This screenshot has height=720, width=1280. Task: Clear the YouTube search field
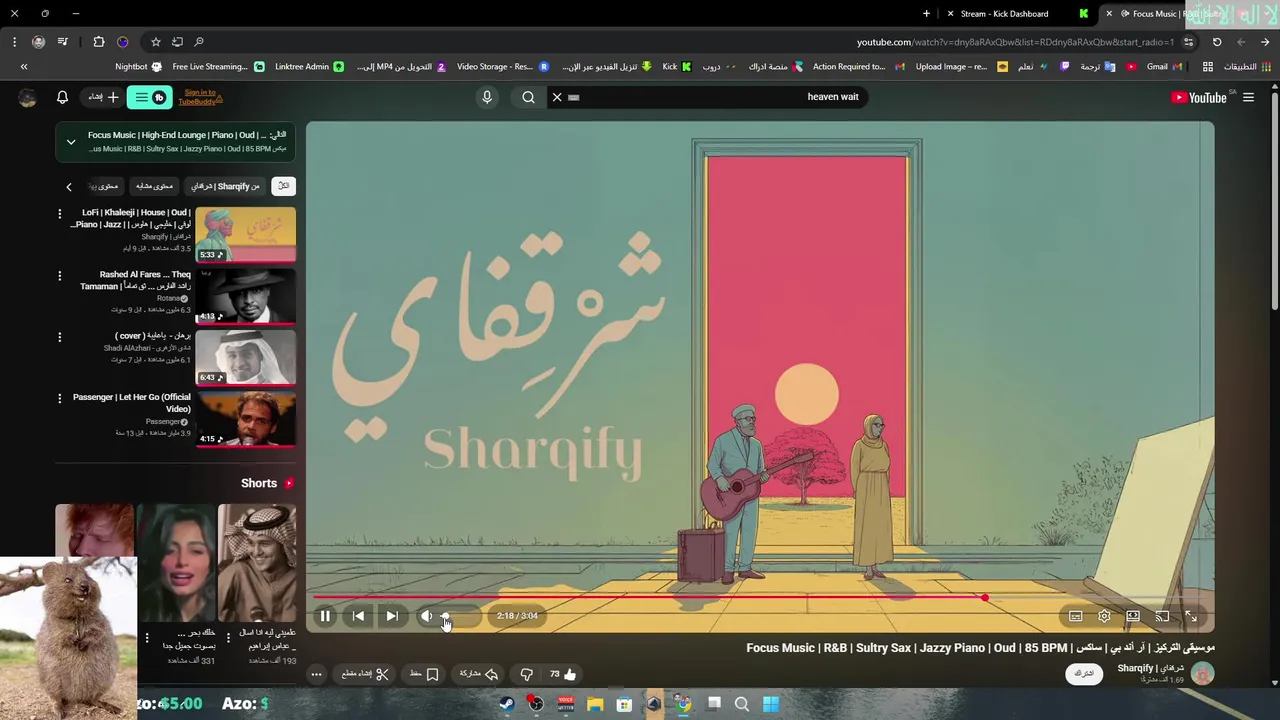557,97
